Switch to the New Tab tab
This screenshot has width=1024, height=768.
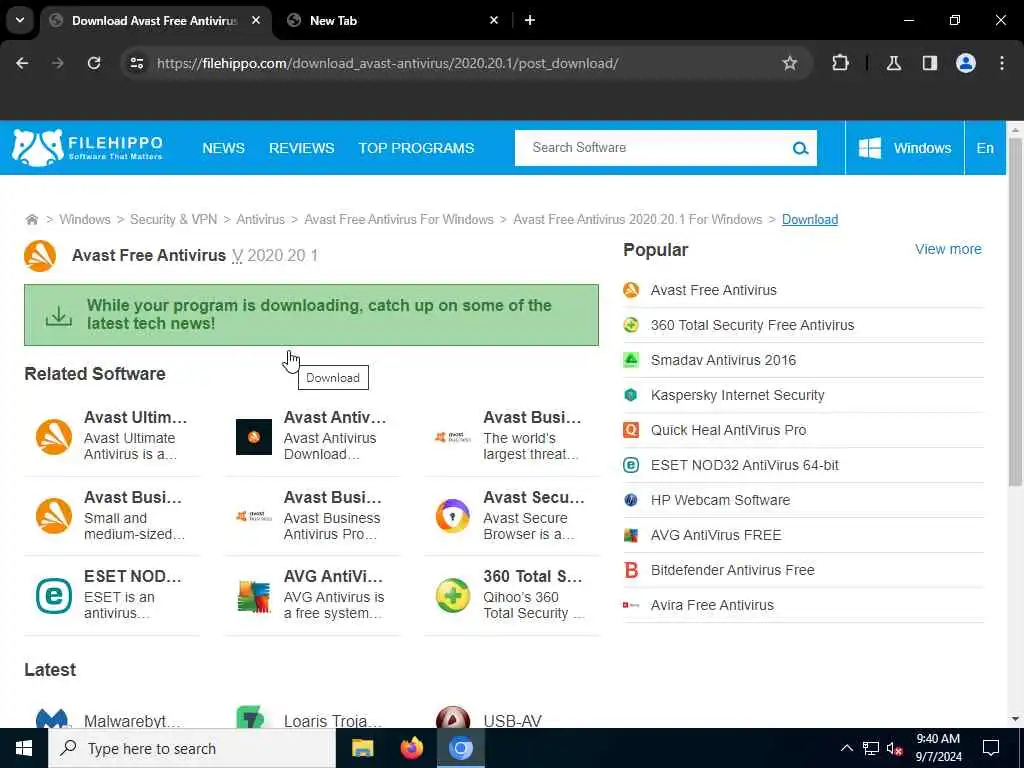coord(392,21)
